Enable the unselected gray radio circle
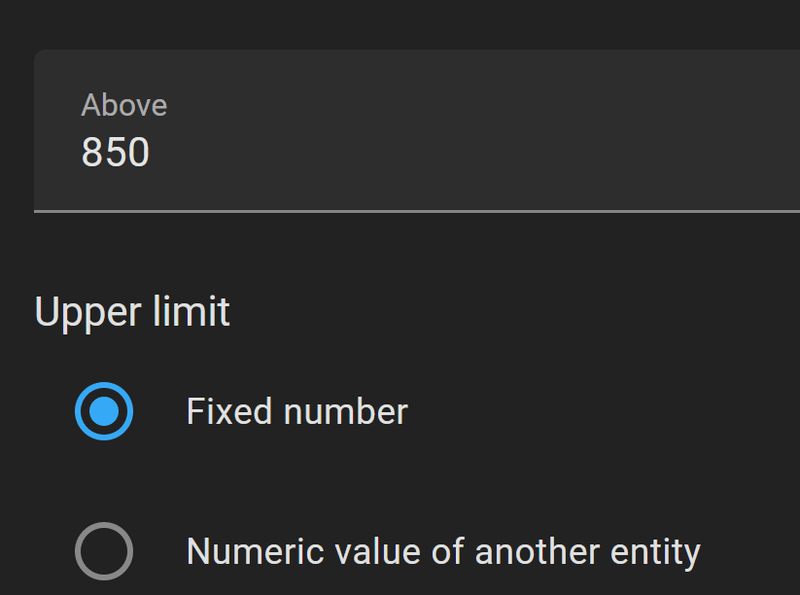Viewport: 800px width, 595px height. [104, 551]
